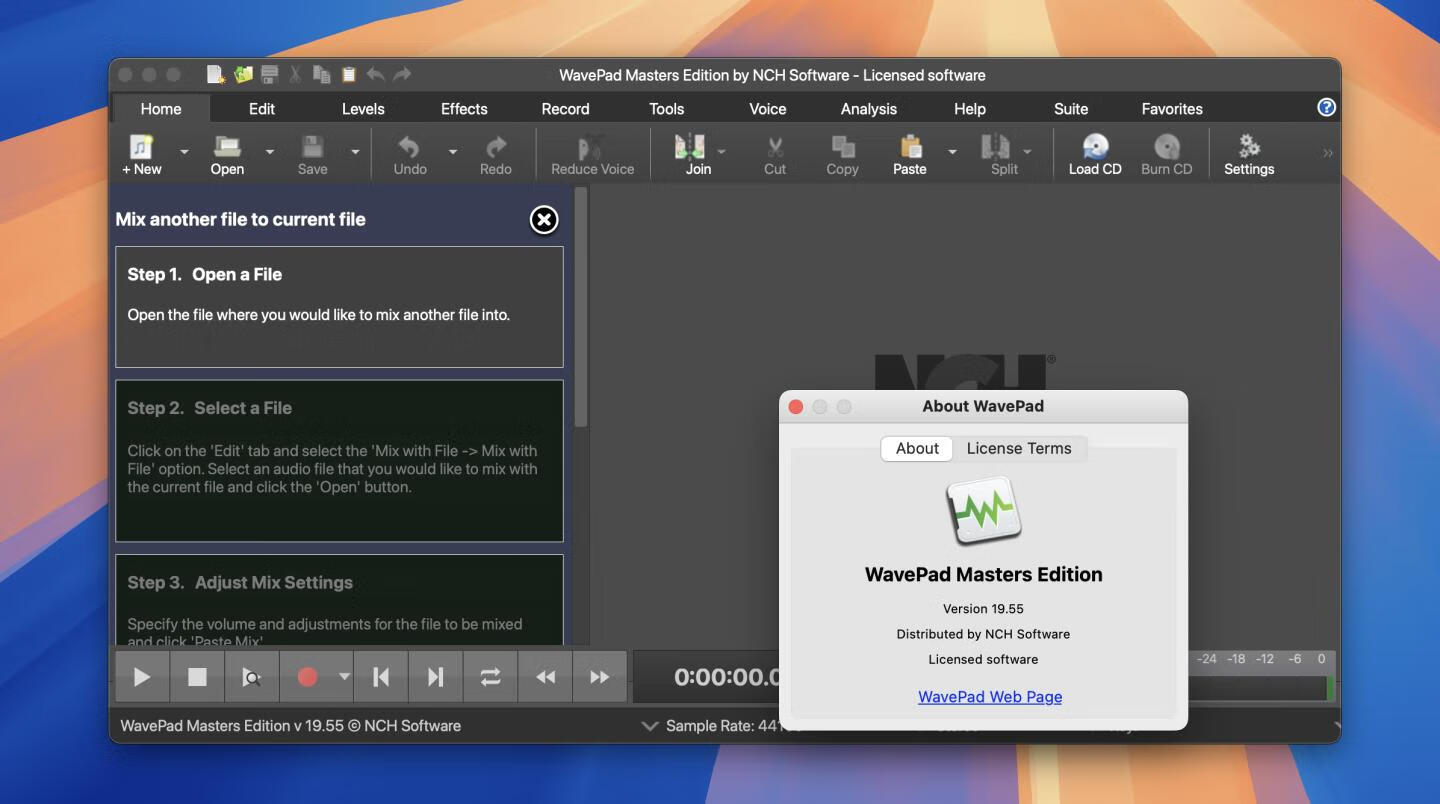Open the Analysis tab

click(x=869, y=108)
